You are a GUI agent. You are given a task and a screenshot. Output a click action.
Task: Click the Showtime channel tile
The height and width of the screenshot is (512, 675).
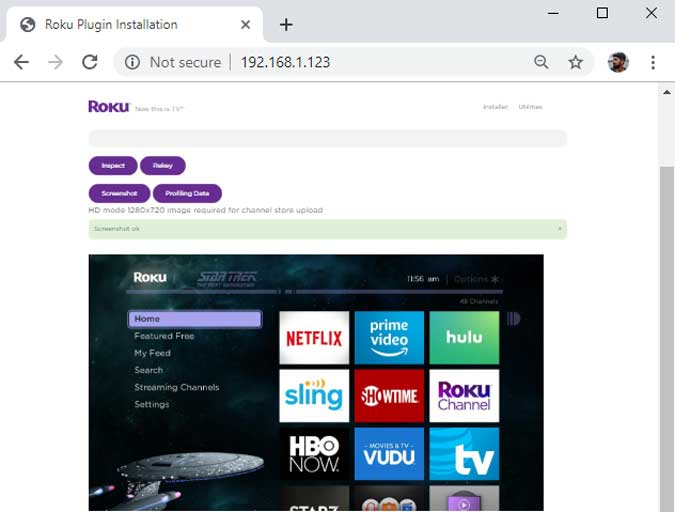(389, 396)
